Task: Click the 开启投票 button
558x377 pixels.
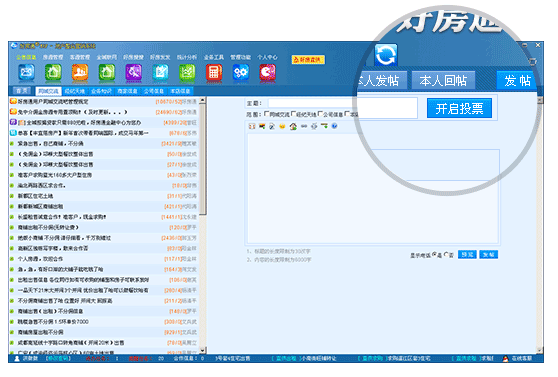Action: point(459,108)
